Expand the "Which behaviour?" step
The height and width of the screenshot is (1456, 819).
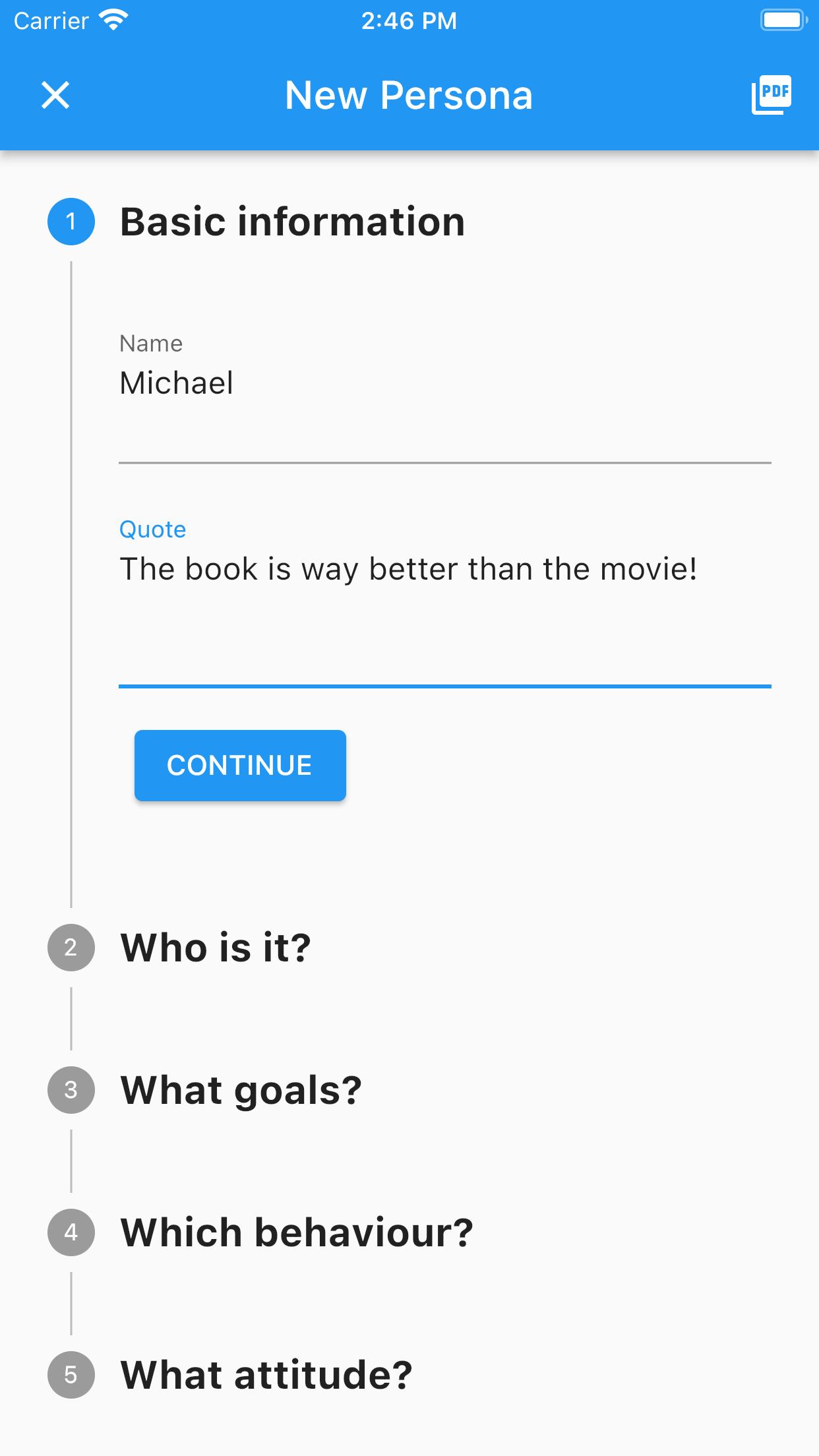pyautogui.click(x=296, y=1232)
